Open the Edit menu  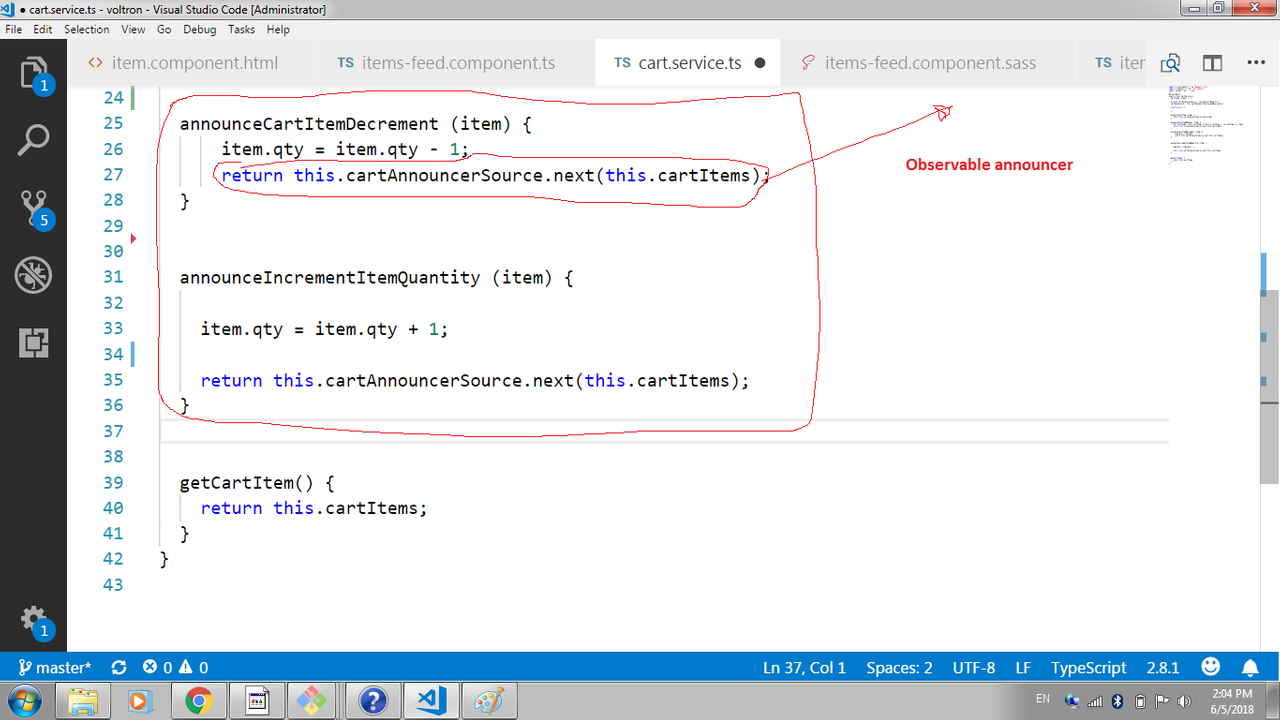point(43,29)
